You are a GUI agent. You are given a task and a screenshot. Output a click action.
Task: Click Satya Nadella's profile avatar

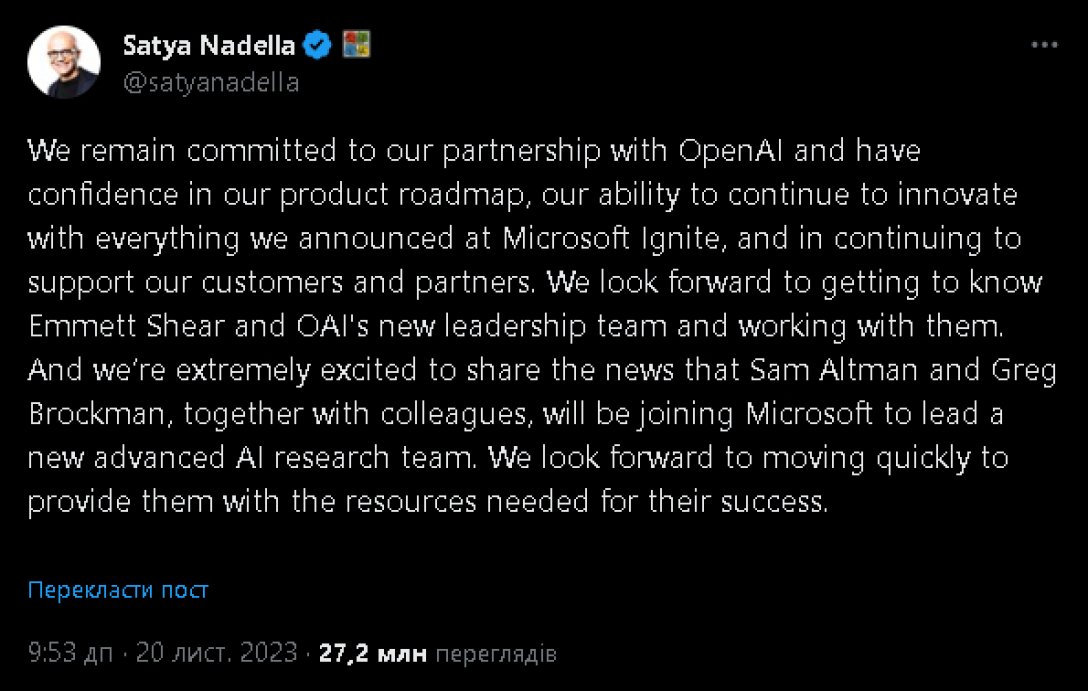63,61
